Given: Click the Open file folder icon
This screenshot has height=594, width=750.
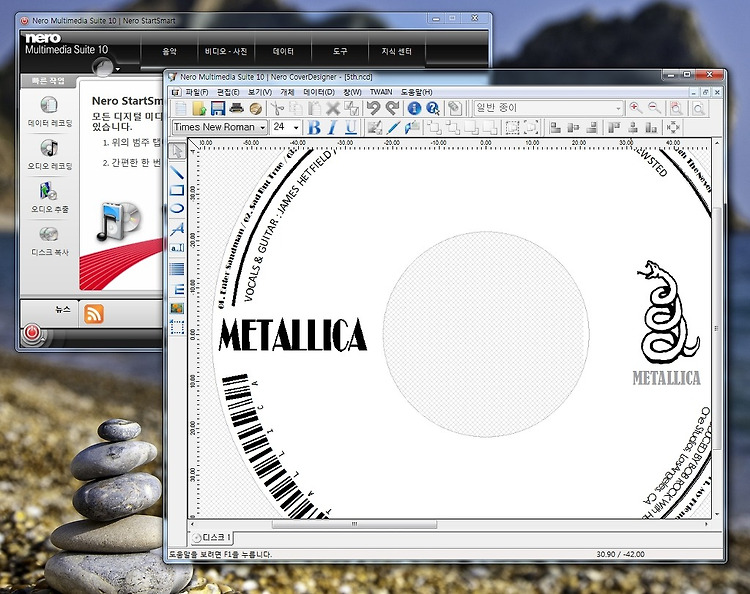Looking at the screenshot, I should pyautogui.click(x=199, y=108).
